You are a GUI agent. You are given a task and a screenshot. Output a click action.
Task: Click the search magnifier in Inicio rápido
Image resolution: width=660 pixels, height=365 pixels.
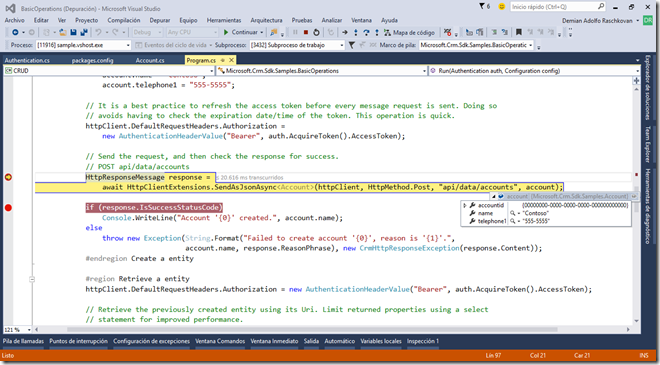[601, 6]
